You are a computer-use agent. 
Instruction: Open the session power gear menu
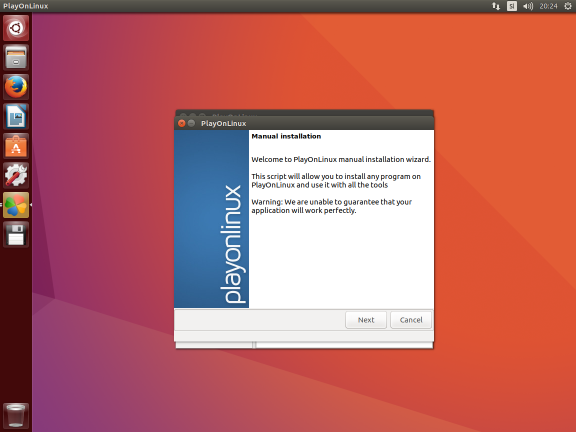tap(568, 6)
